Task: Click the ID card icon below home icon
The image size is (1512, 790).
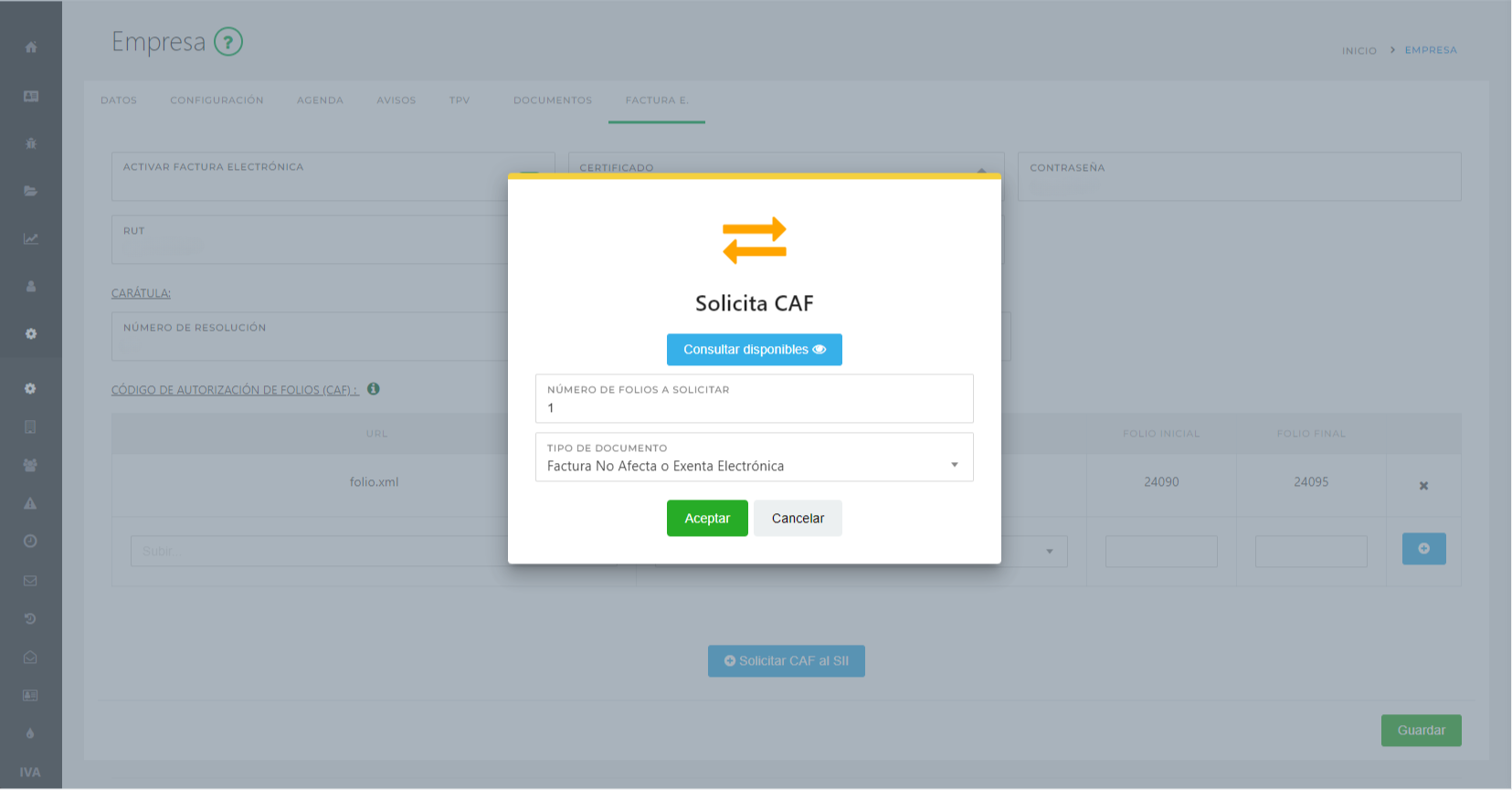Action: [x=31, y=96]
